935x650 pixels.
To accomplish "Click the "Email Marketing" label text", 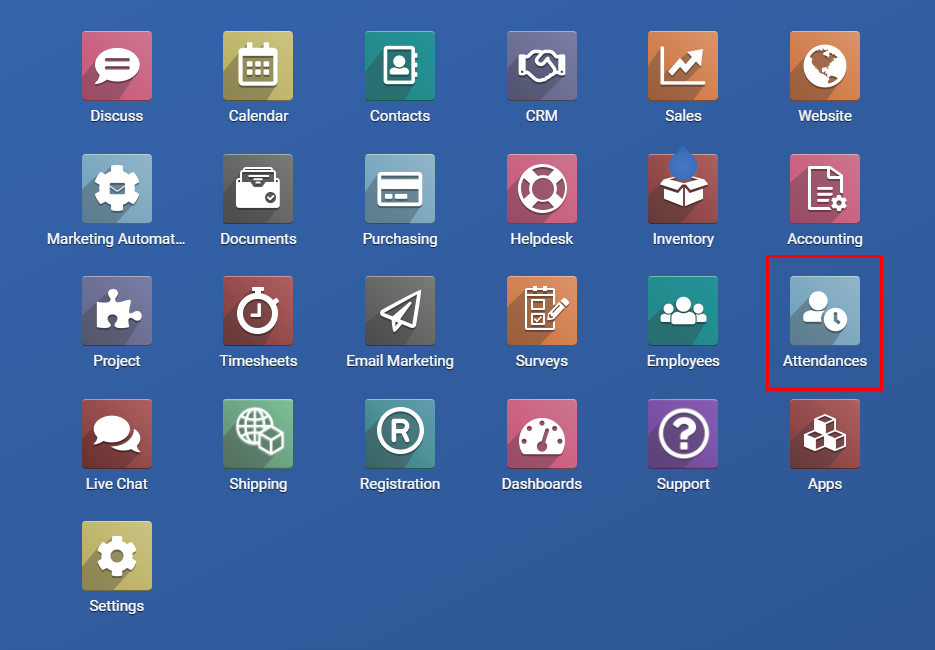I will (x=400, y=361).
